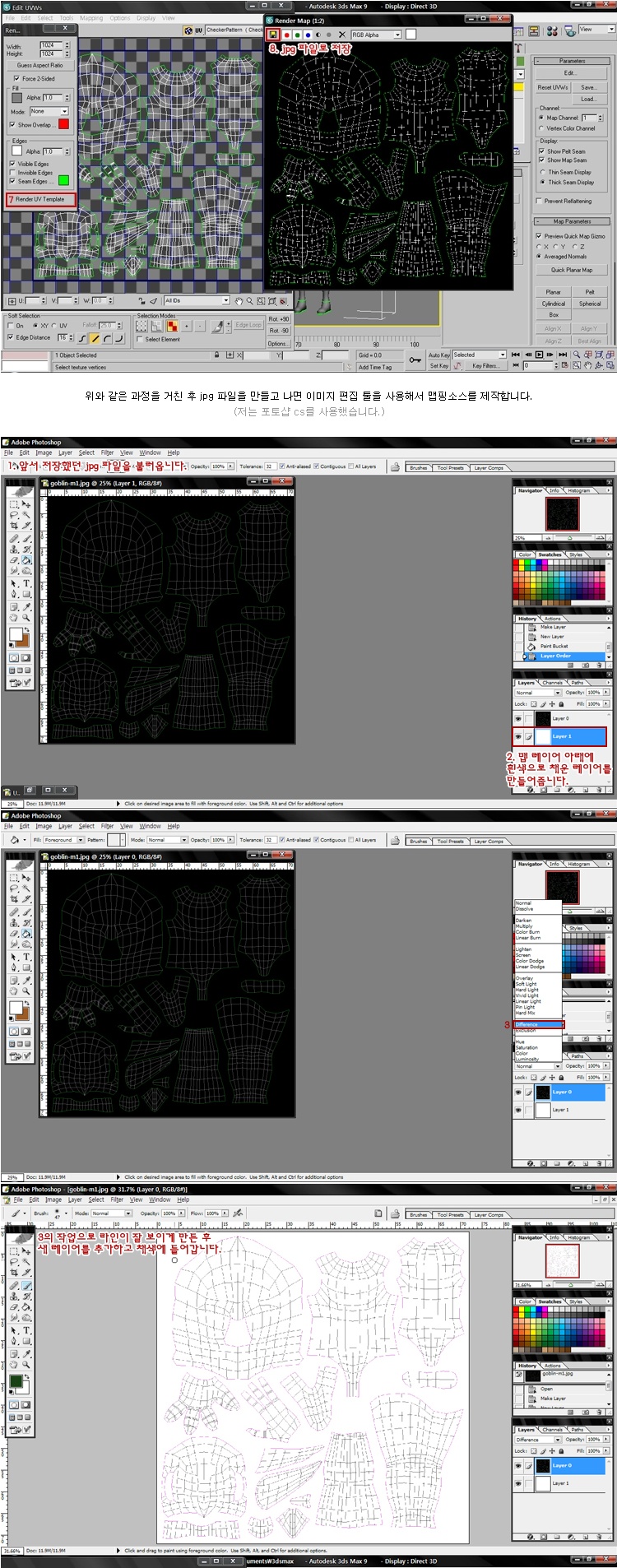Select Type tool in first Photoshop toolbox
The height and width of the screenshot is (1568, 617).
pos(26,583)
